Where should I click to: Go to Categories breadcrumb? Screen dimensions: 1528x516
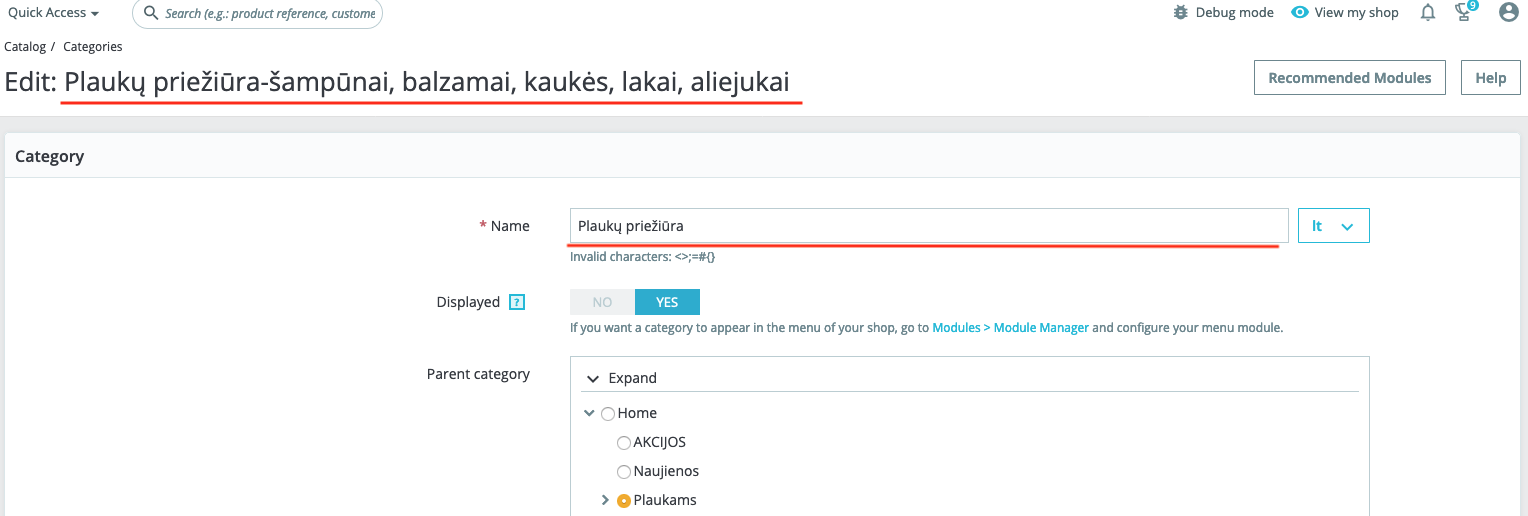93,47
